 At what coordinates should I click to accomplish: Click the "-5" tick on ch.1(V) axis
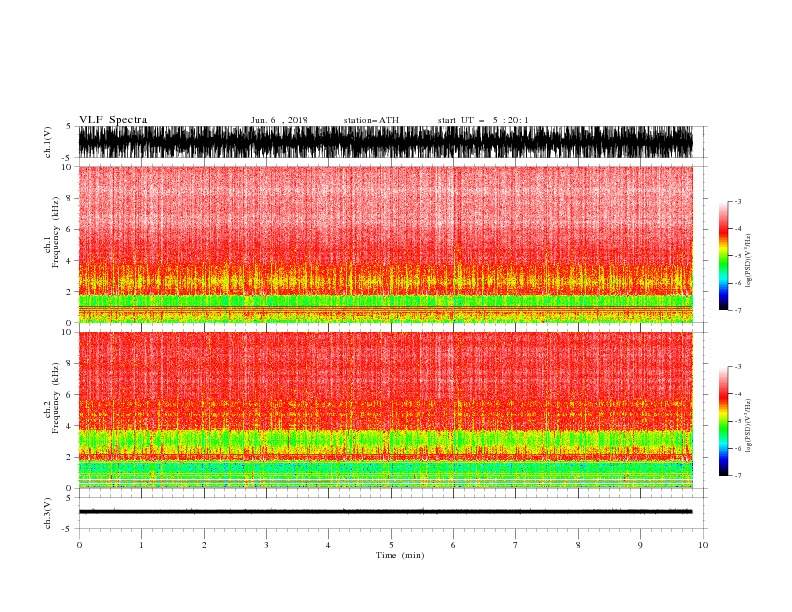[68, 158]
